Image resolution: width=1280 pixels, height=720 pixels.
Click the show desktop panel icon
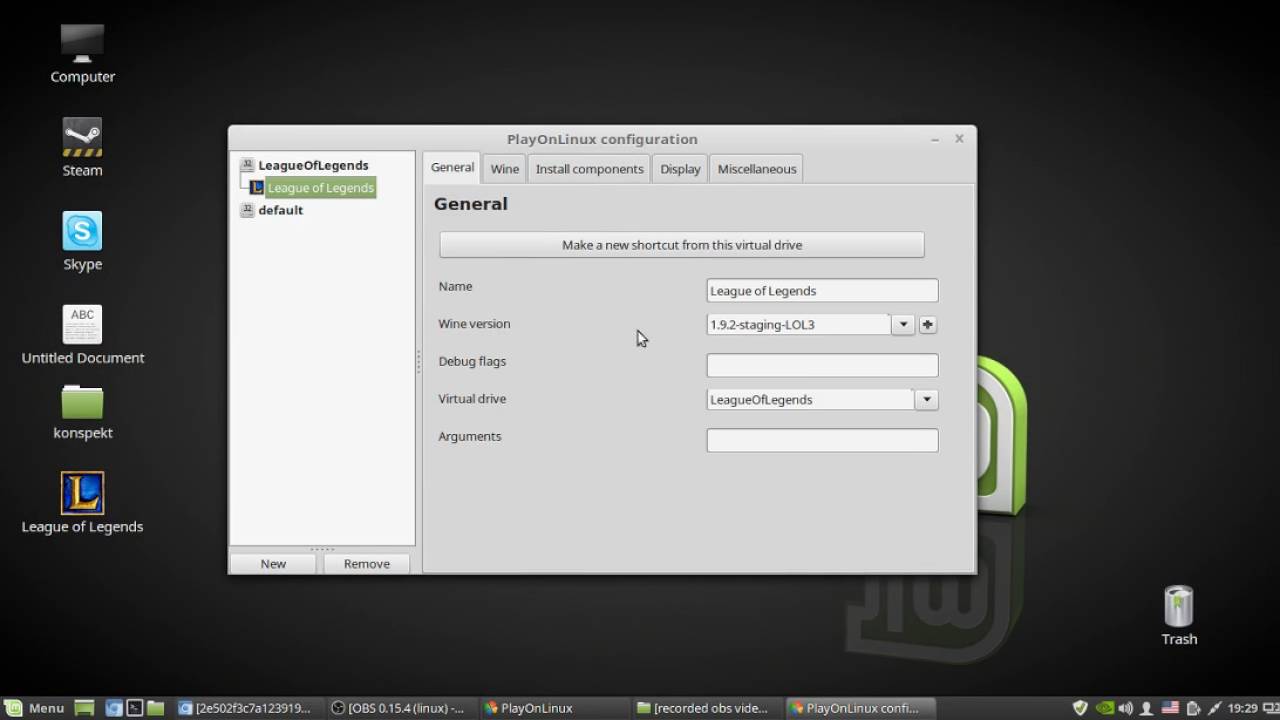[84, 708]
